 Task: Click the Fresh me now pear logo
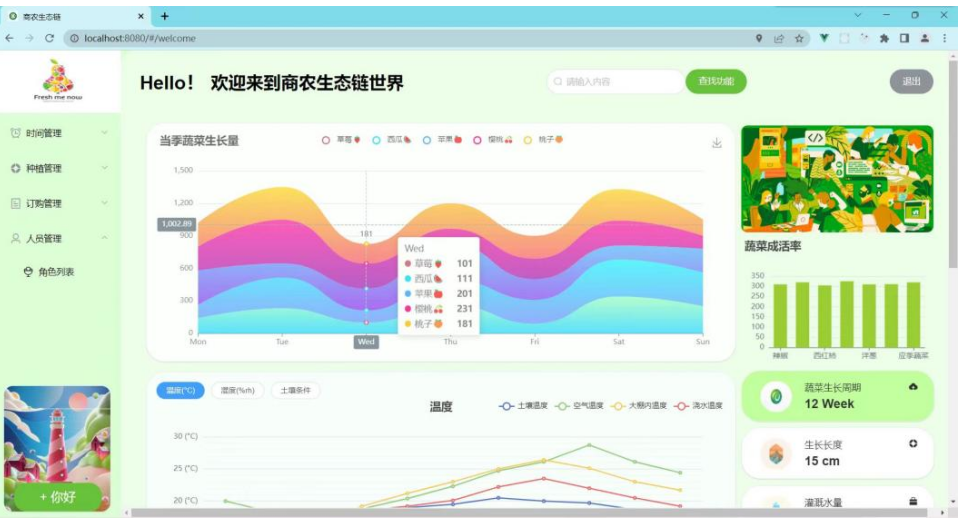point(58,80)
